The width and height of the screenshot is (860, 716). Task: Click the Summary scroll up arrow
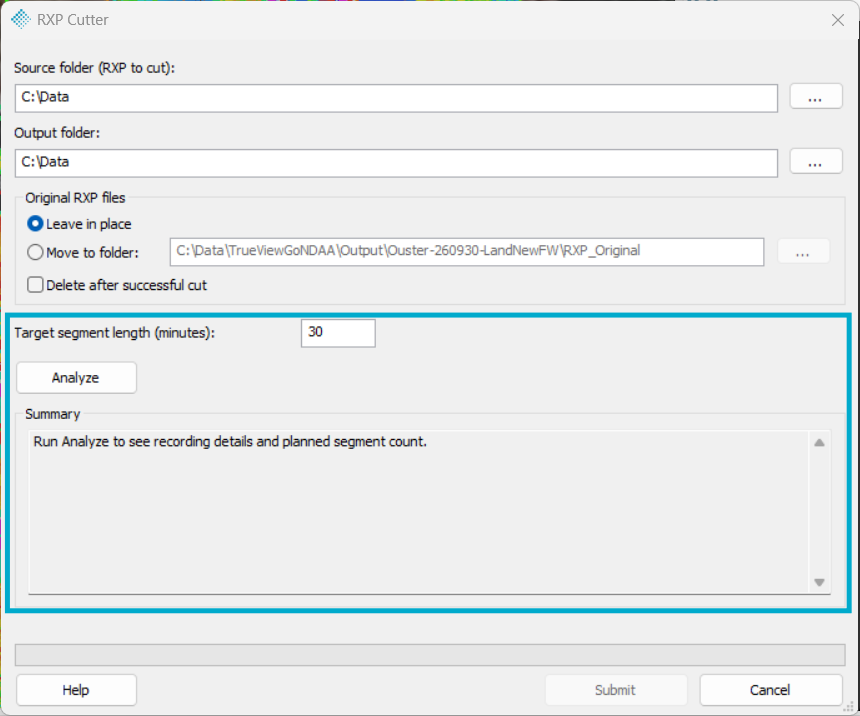[819, 443]
